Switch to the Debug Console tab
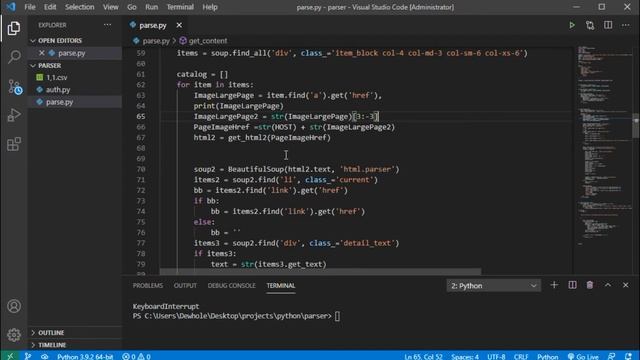This screenshot has height=360, width=640. [231, 286]
